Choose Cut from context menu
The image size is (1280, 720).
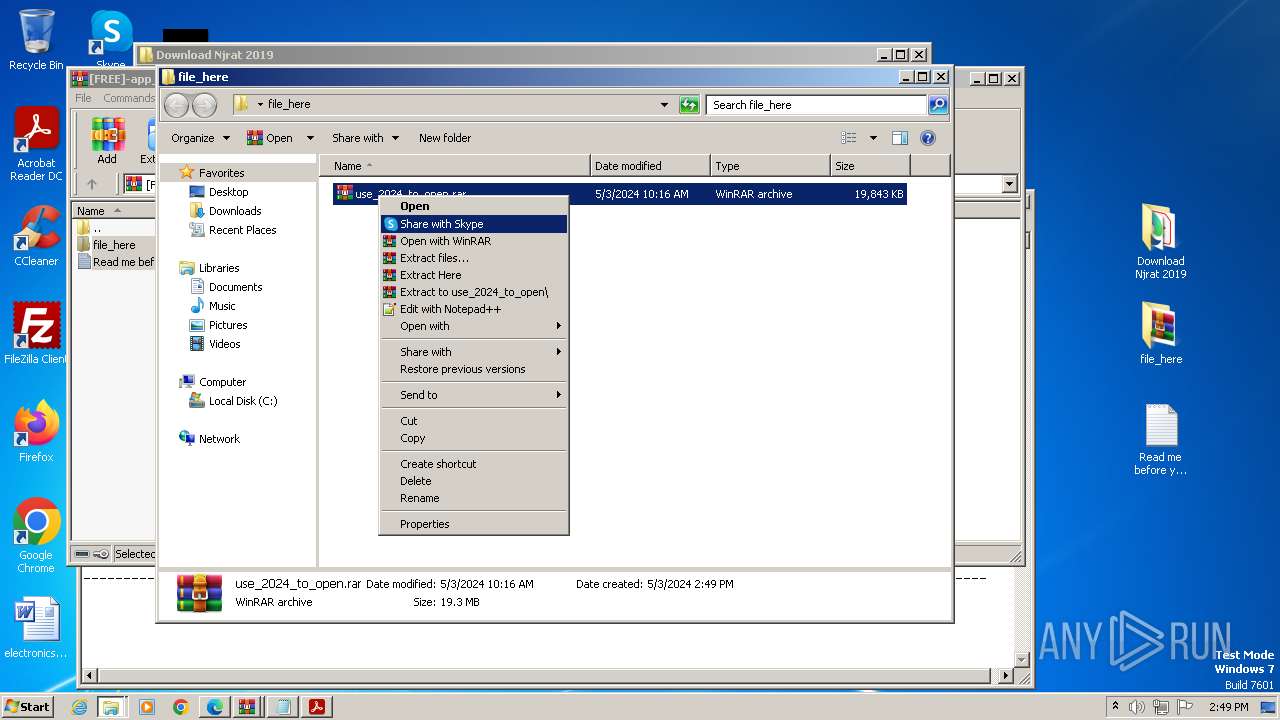474,421
